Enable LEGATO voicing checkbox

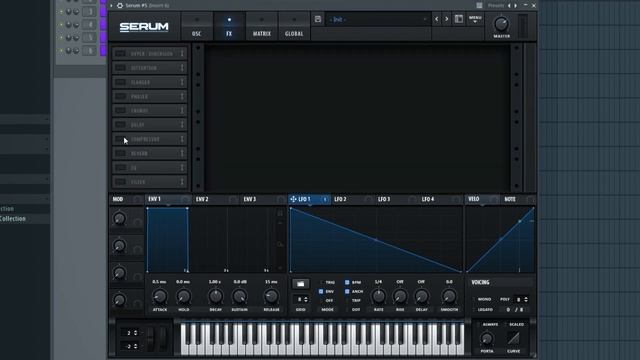pyautogui.click(x=474, y=310)
